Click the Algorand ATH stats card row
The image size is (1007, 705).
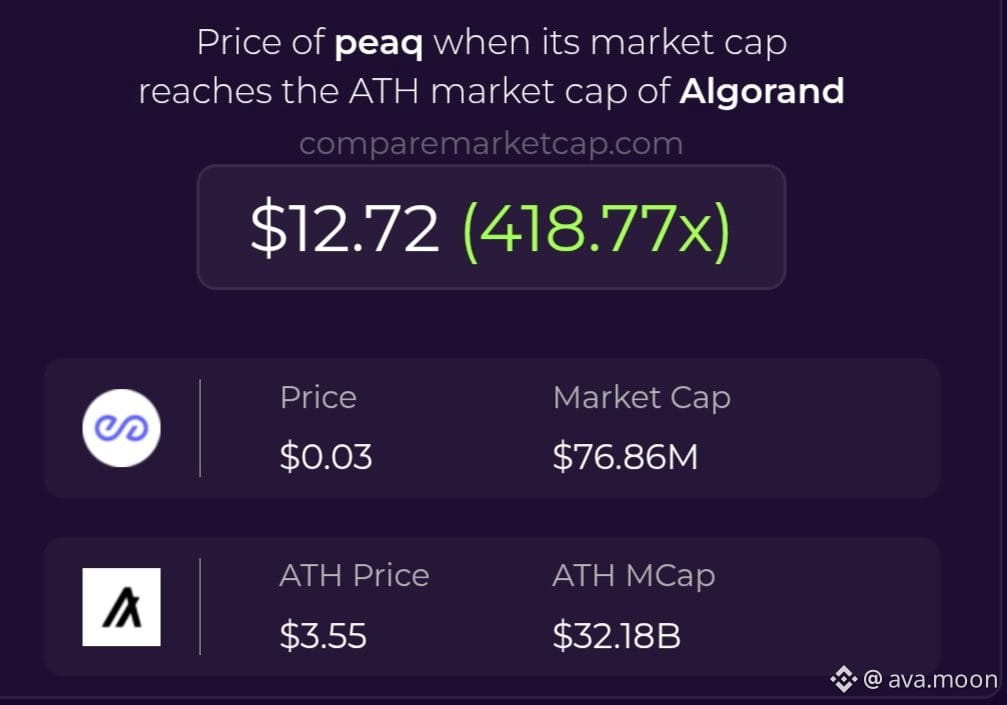click(x=492, y=607)
